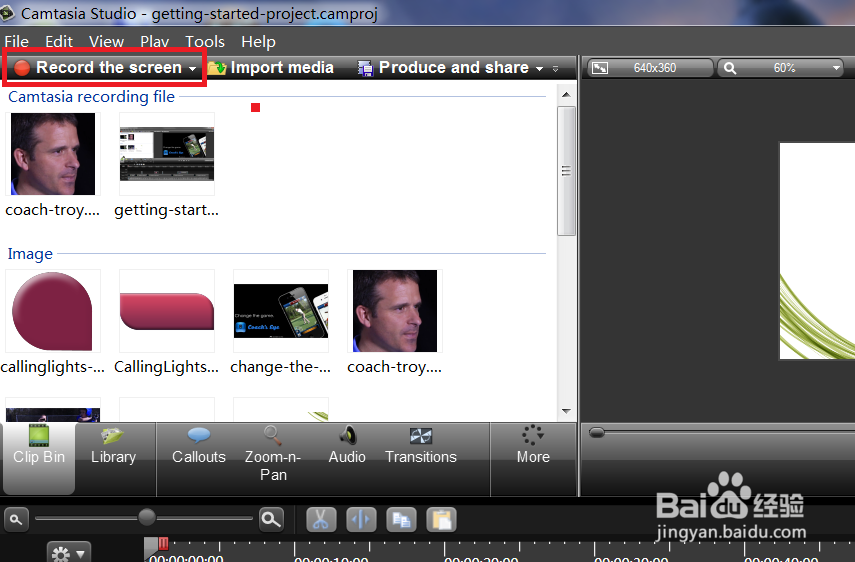Click the Image section header

pyautogui.click(x=30, y=254)
